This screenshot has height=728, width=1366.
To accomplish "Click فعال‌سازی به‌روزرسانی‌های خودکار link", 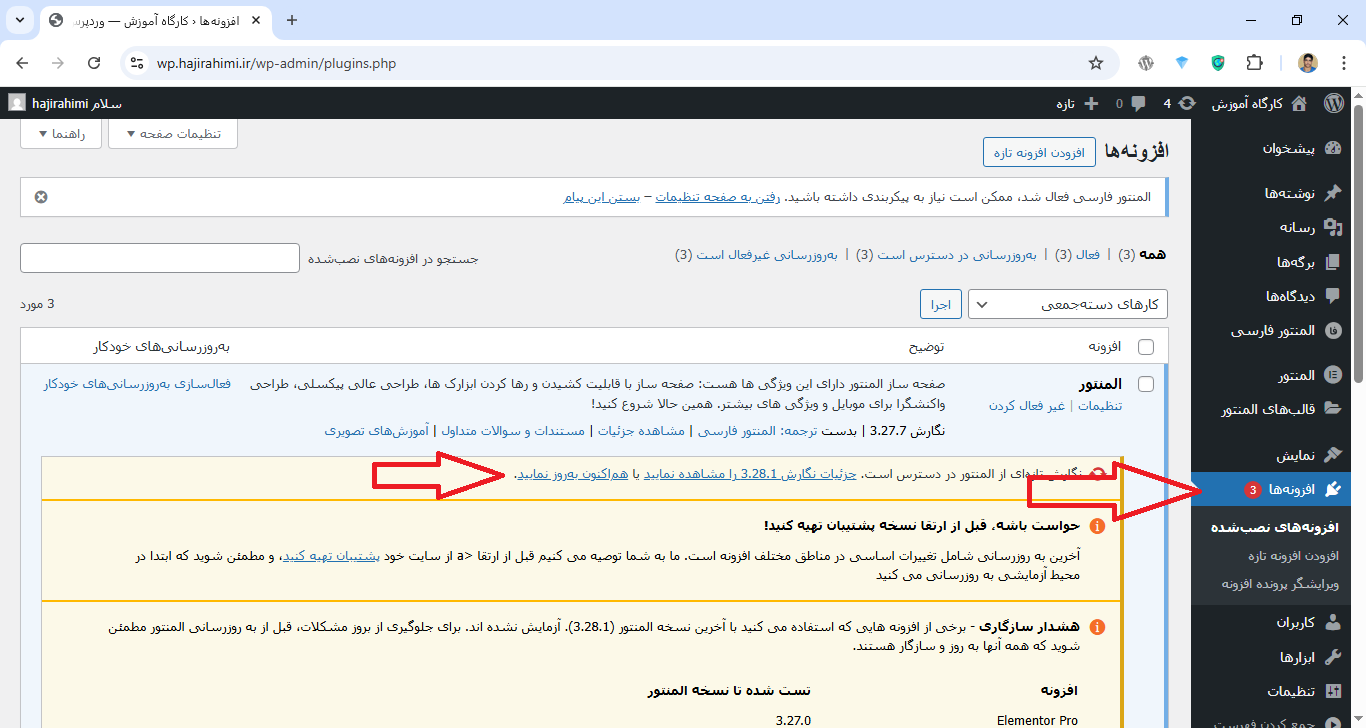I will click(x=137, y=383).
